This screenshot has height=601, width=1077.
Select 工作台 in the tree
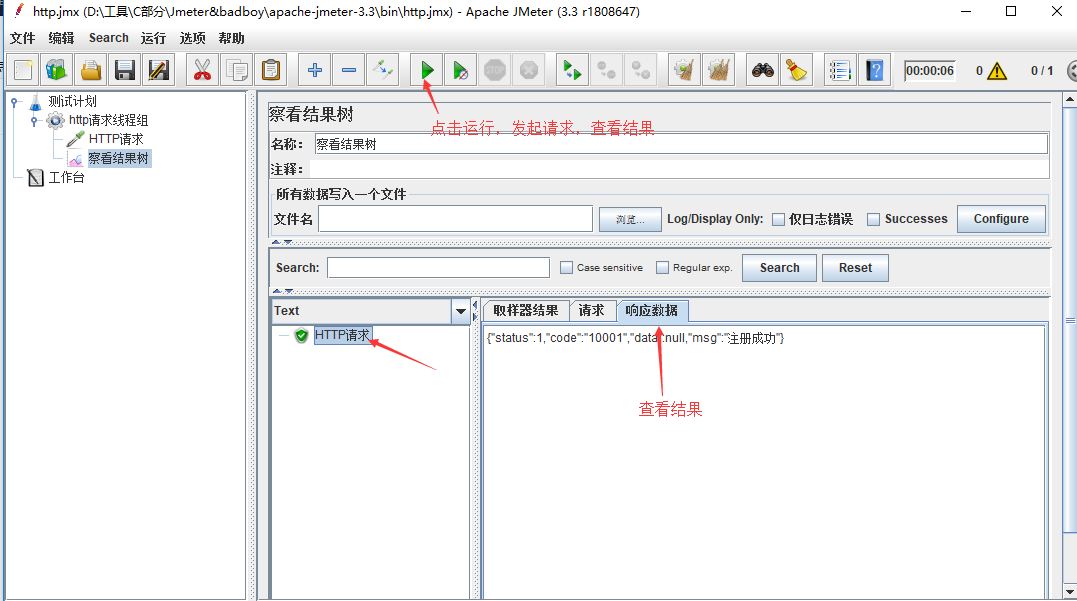click(66, 178)
